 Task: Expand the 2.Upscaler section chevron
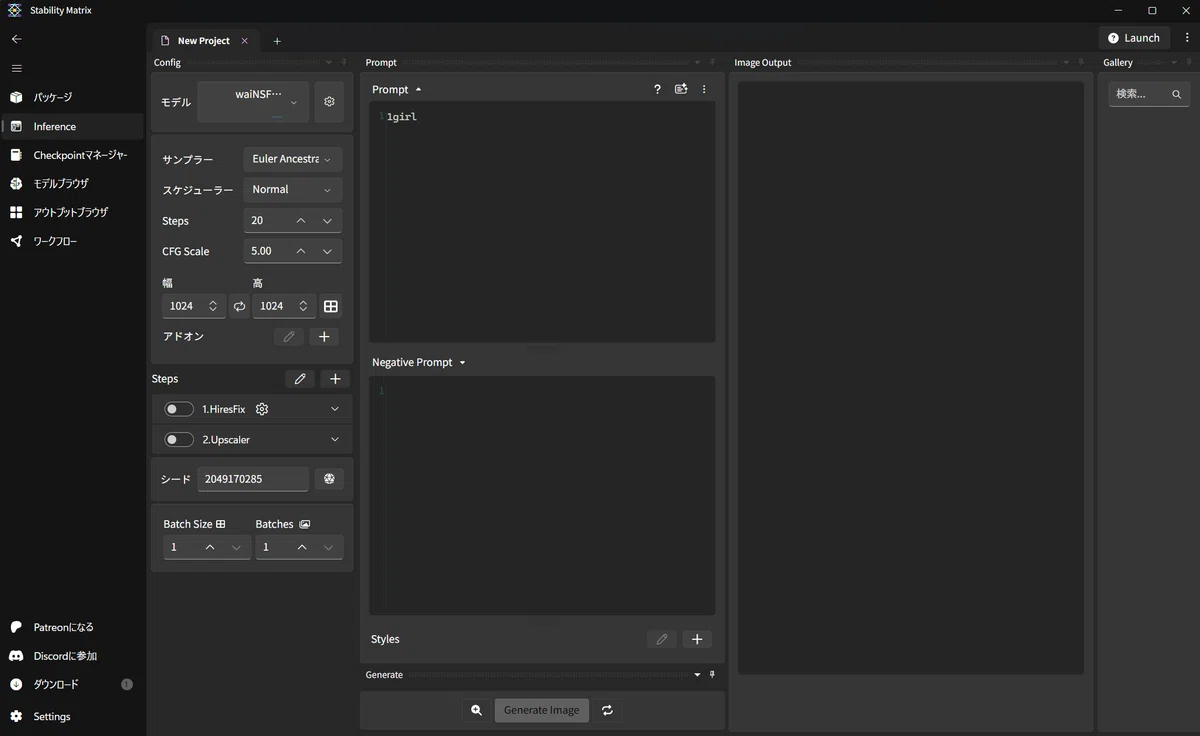point(335,439)
